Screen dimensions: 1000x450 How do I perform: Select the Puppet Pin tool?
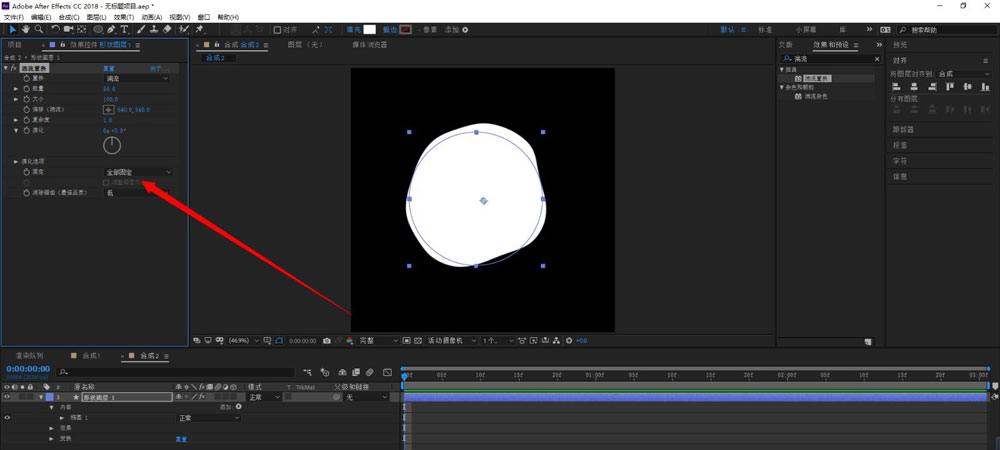pos(200,30)
